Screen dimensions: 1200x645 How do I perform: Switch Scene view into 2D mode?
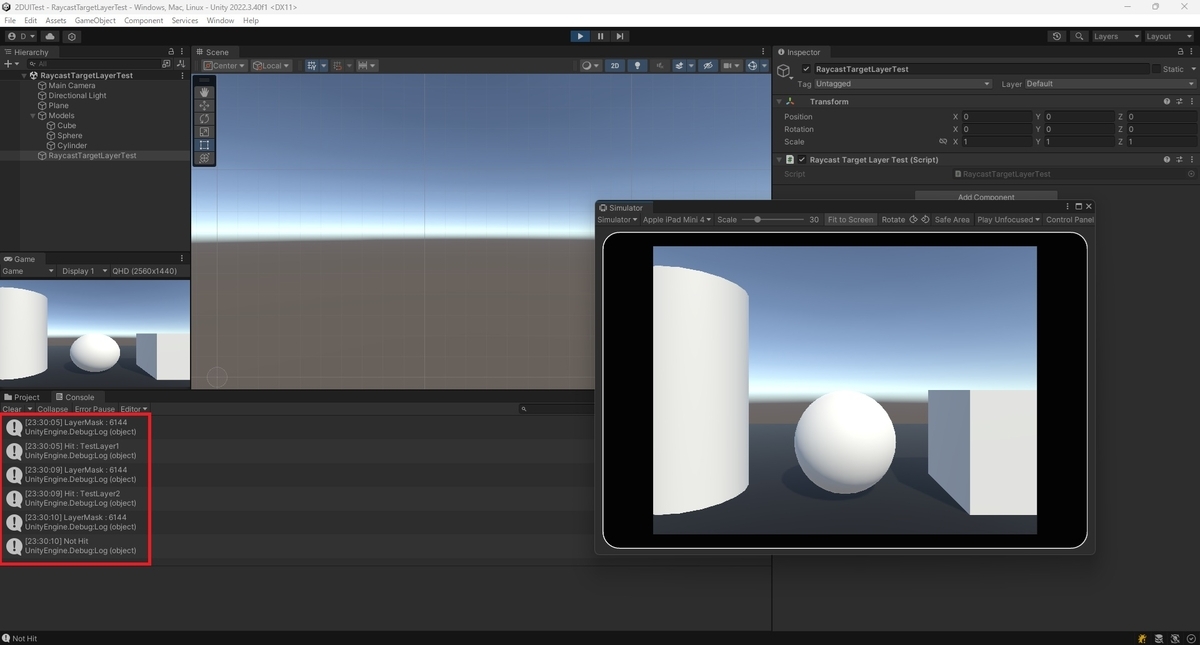(x=615, y=65)
